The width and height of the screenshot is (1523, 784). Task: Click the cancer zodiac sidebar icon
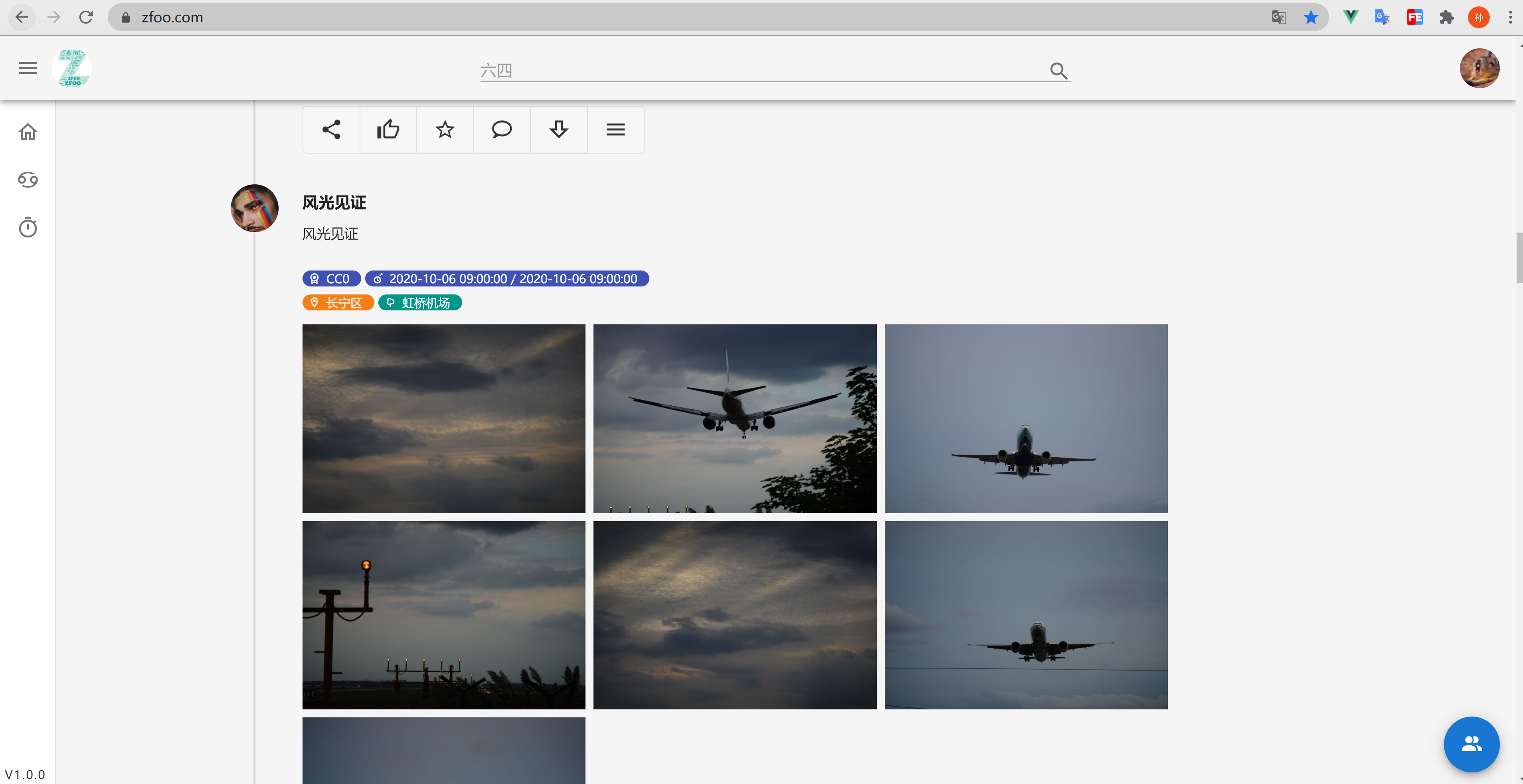28,179
